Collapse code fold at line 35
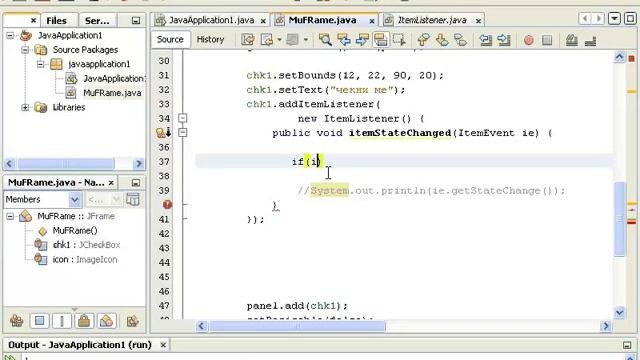This screenshot has height=360, width=640. coord(183,132)
